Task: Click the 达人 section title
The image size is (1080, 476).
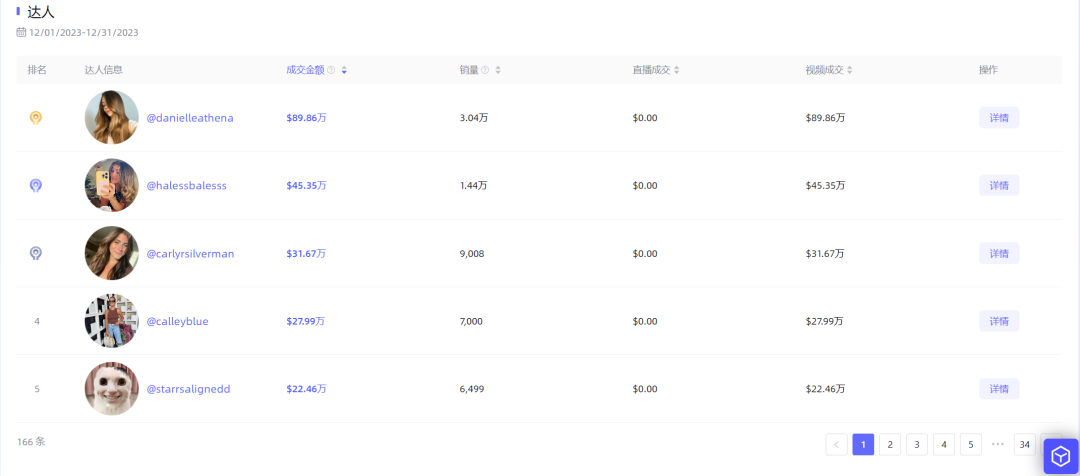Action: (41, 11)
